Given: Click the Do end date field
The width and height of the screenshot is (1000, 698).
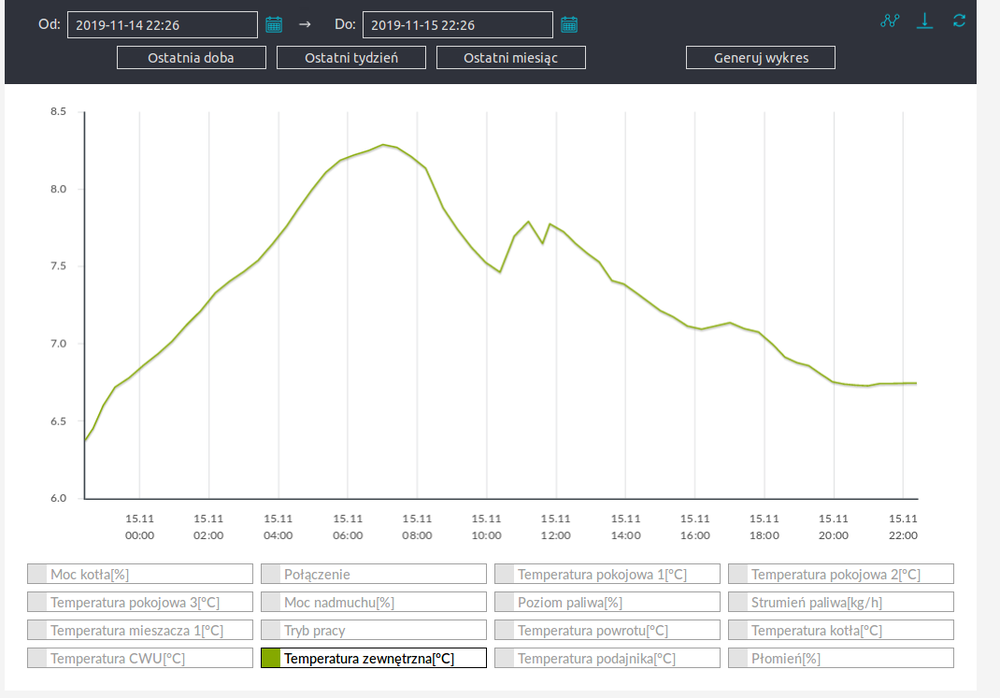Looking at the screenshot, I should pyautogui.click(x=457, y=24).
